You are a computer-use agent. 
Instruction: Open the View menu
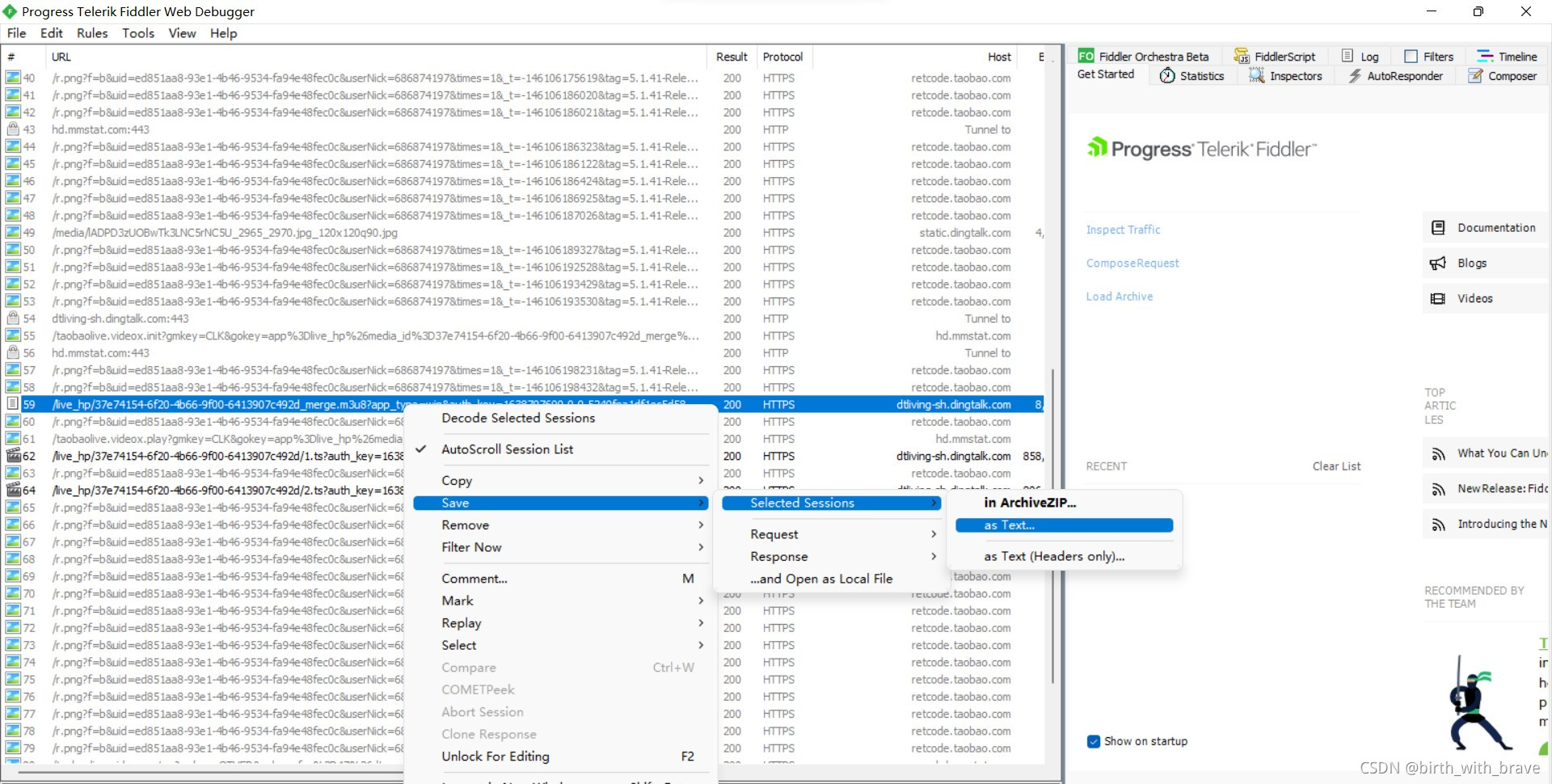point(182,33)
